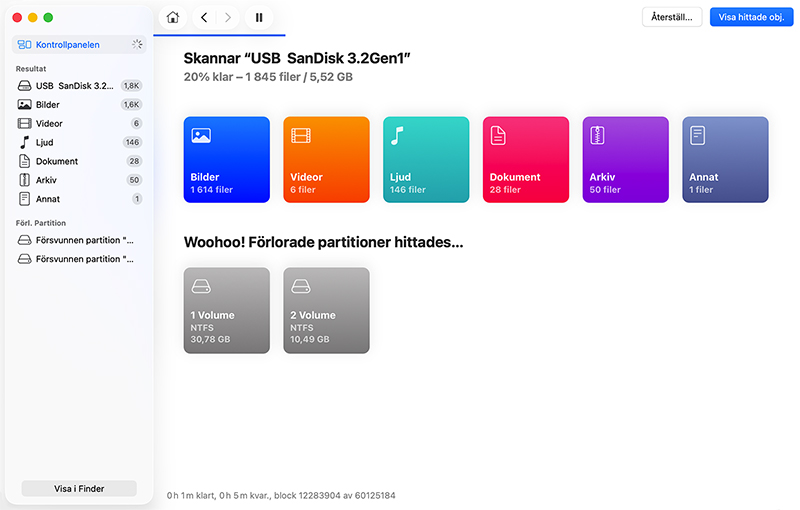Pause the scan in progress
This screenshot has width=800, height=510.
click(x=259, y=17)
